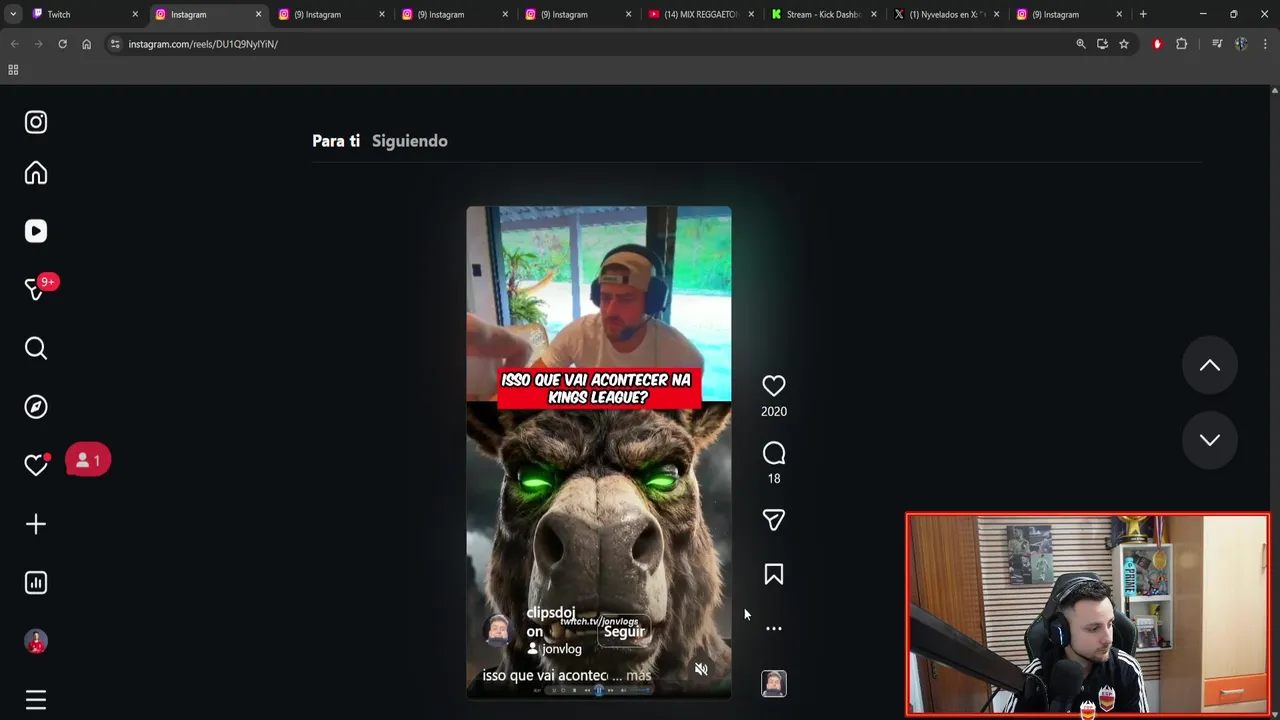1280x720 pixels.
Task: Close the Twitch tab
Action: [135, 14]
